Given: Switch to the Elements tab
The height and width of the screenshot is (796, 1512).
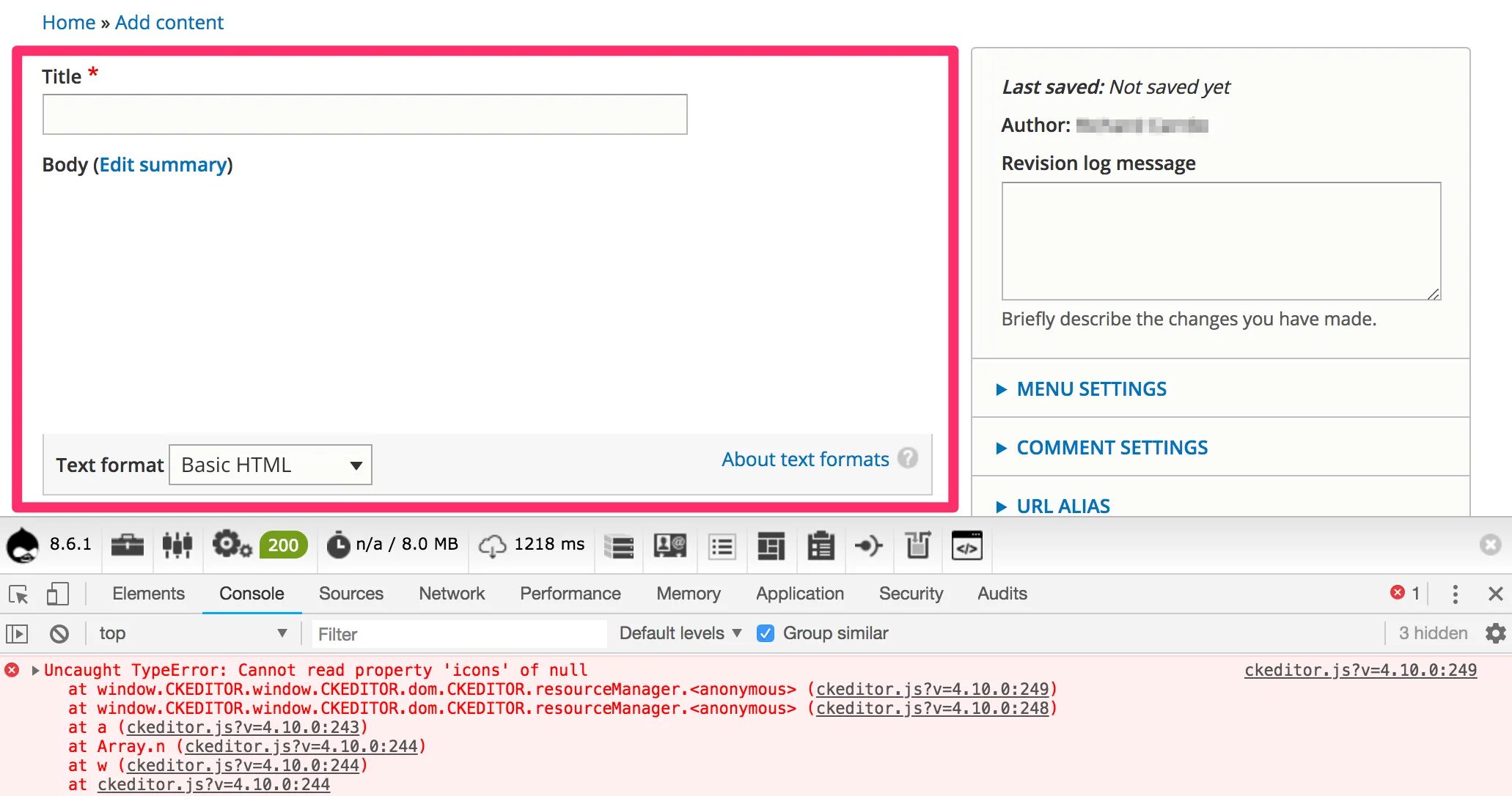Looking at the screenshot, I should click(148, 594).
